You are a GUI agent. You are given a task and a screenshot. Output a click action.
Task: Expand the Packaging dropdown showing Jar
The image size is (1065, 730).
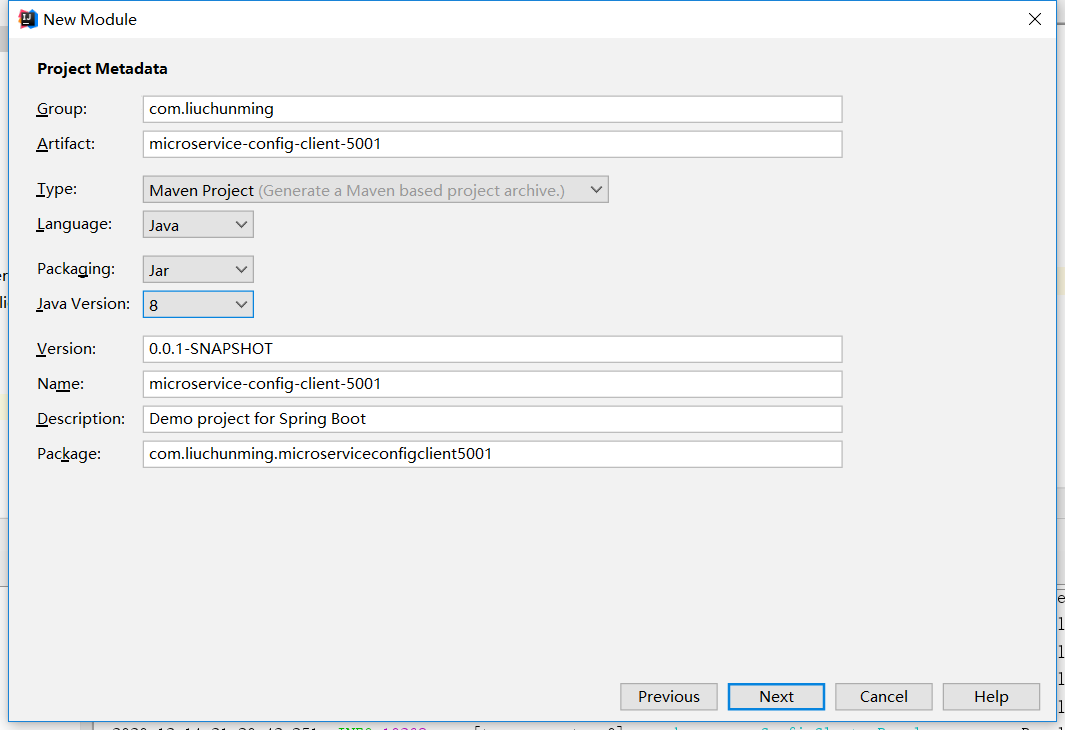pyautogui.click(x=198, y=270)
